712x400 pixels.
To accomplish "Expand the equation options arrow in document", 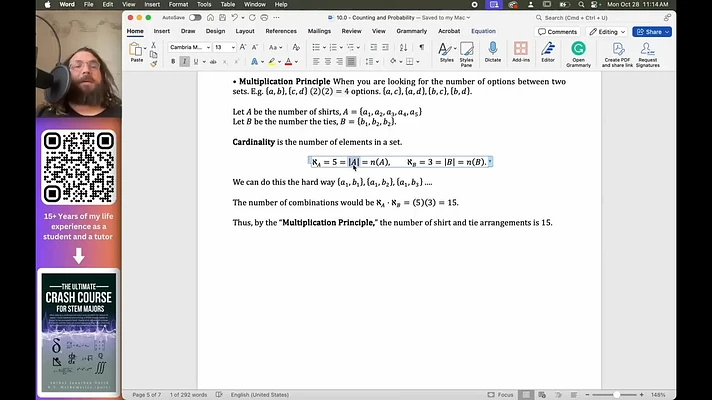I will coord(490,162).
